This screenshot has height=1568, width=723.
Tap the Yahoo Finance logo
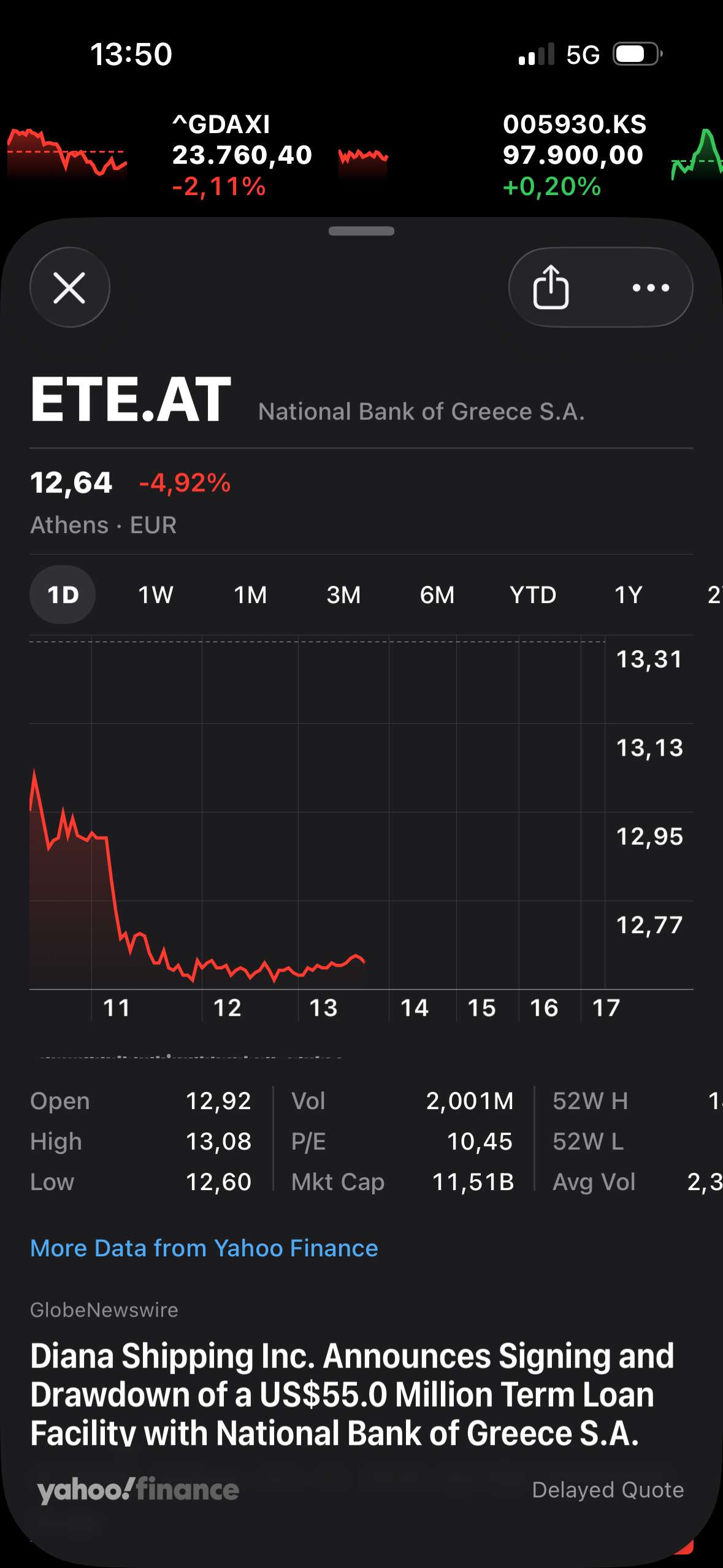[138, 1489]
